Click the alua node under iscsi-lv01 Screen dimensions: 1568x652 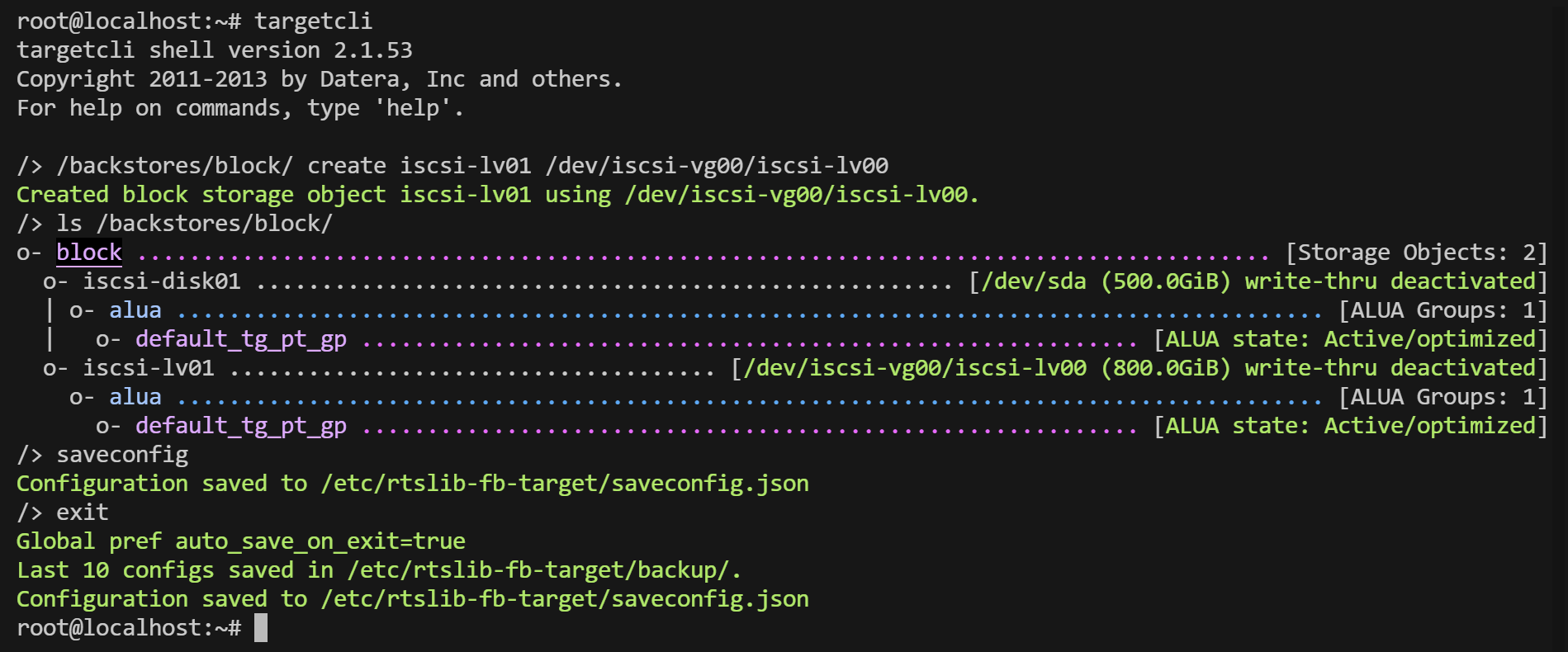[135, 397]
